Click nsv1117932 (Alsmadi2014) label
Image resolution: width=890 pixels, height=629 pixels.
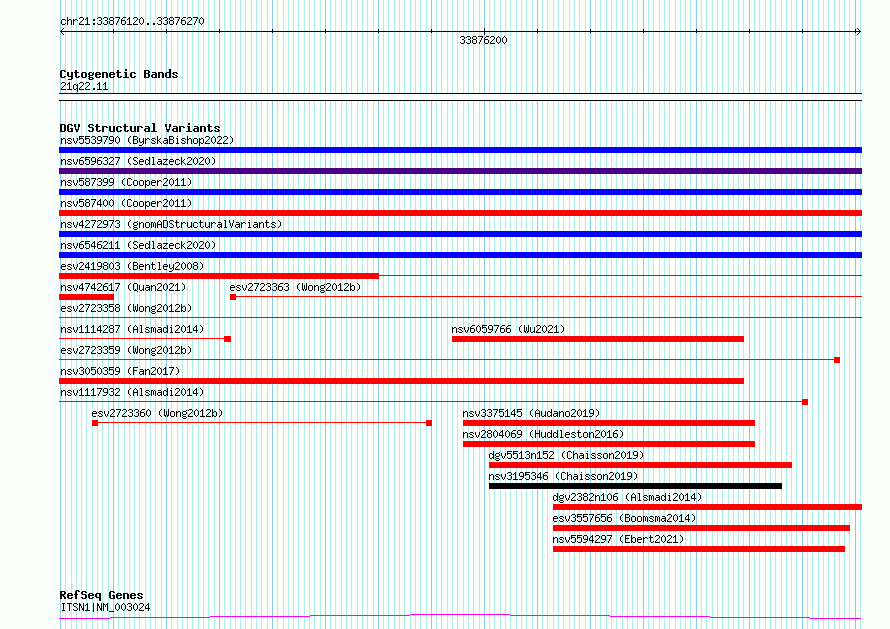click(x=132, y=392)
